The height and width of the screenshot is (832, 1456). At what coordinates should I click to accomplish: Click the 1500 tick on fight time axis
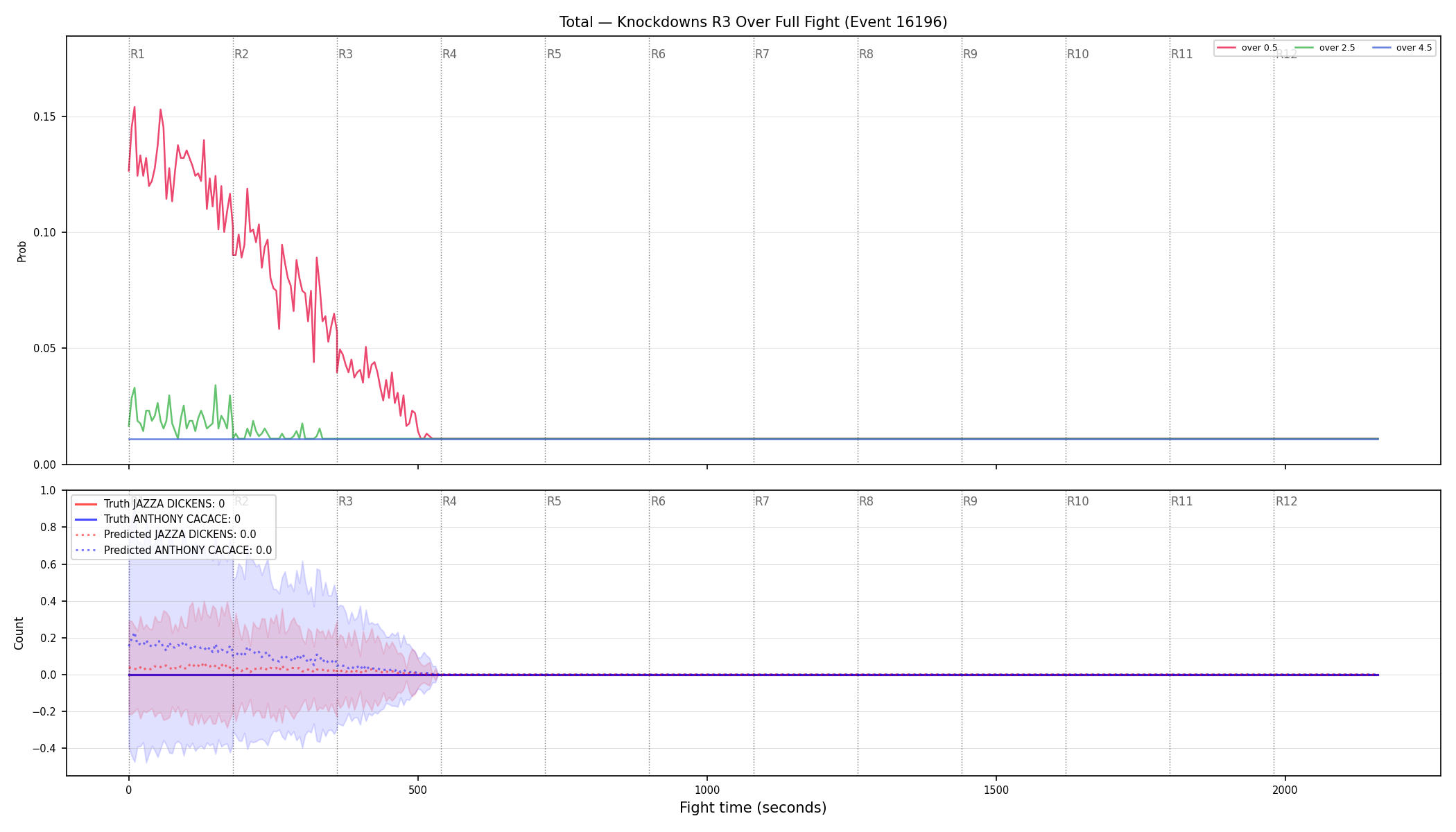click(996, 790)
